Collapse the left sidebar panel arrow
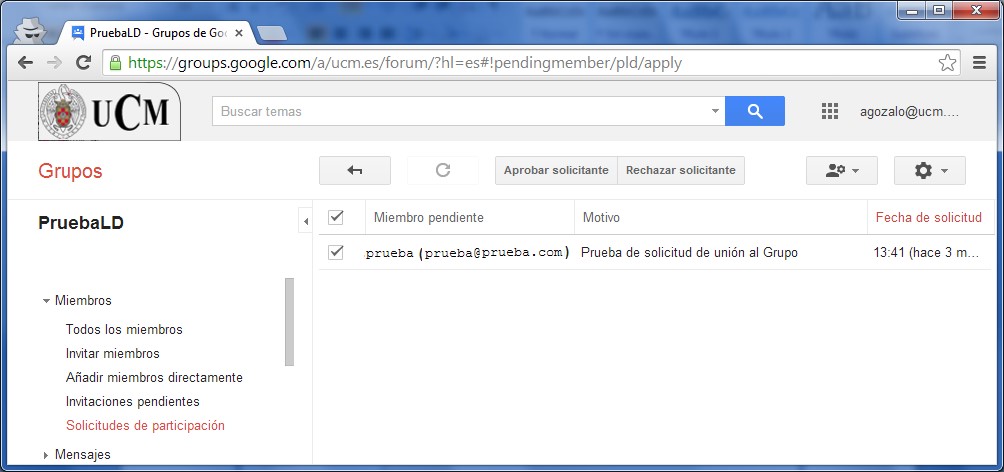 pos(305,222)
